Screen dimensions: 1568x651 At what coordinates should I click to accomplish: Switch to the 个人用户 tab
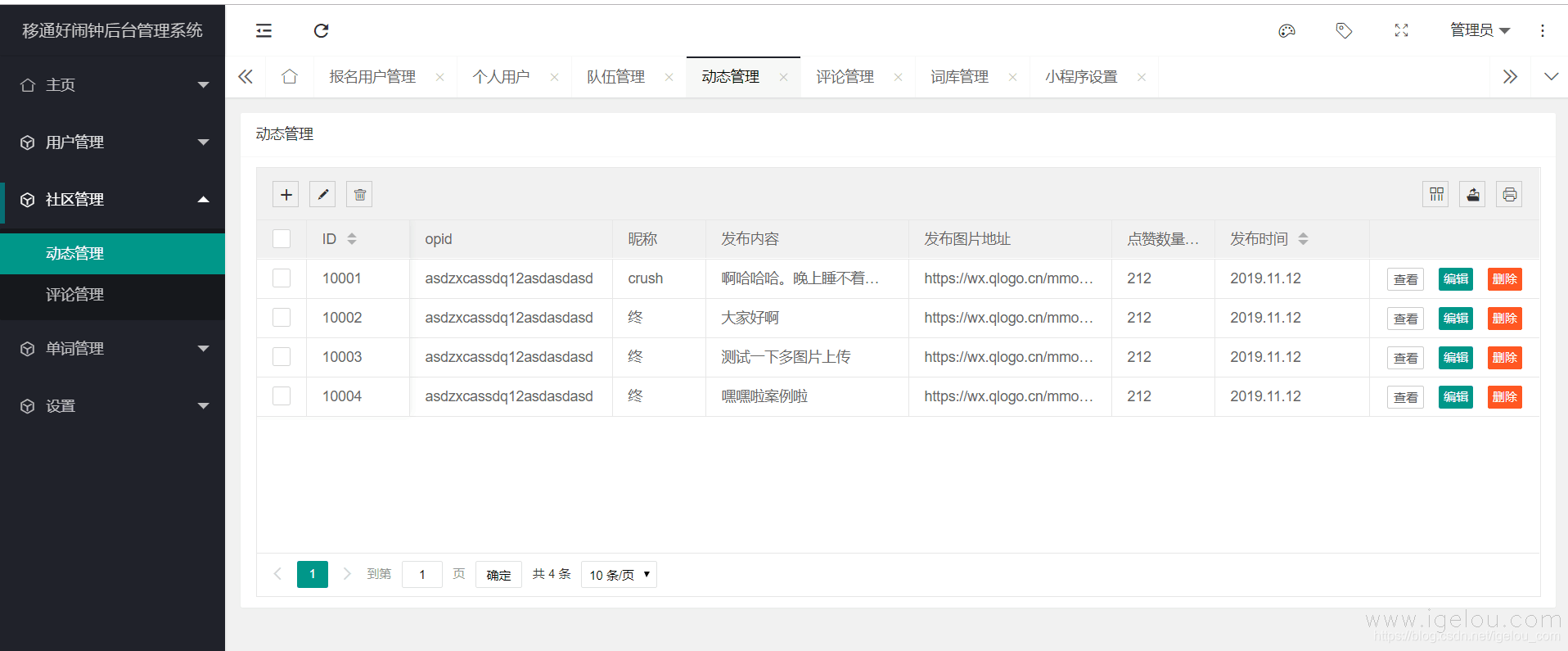(x=501, y=77)
